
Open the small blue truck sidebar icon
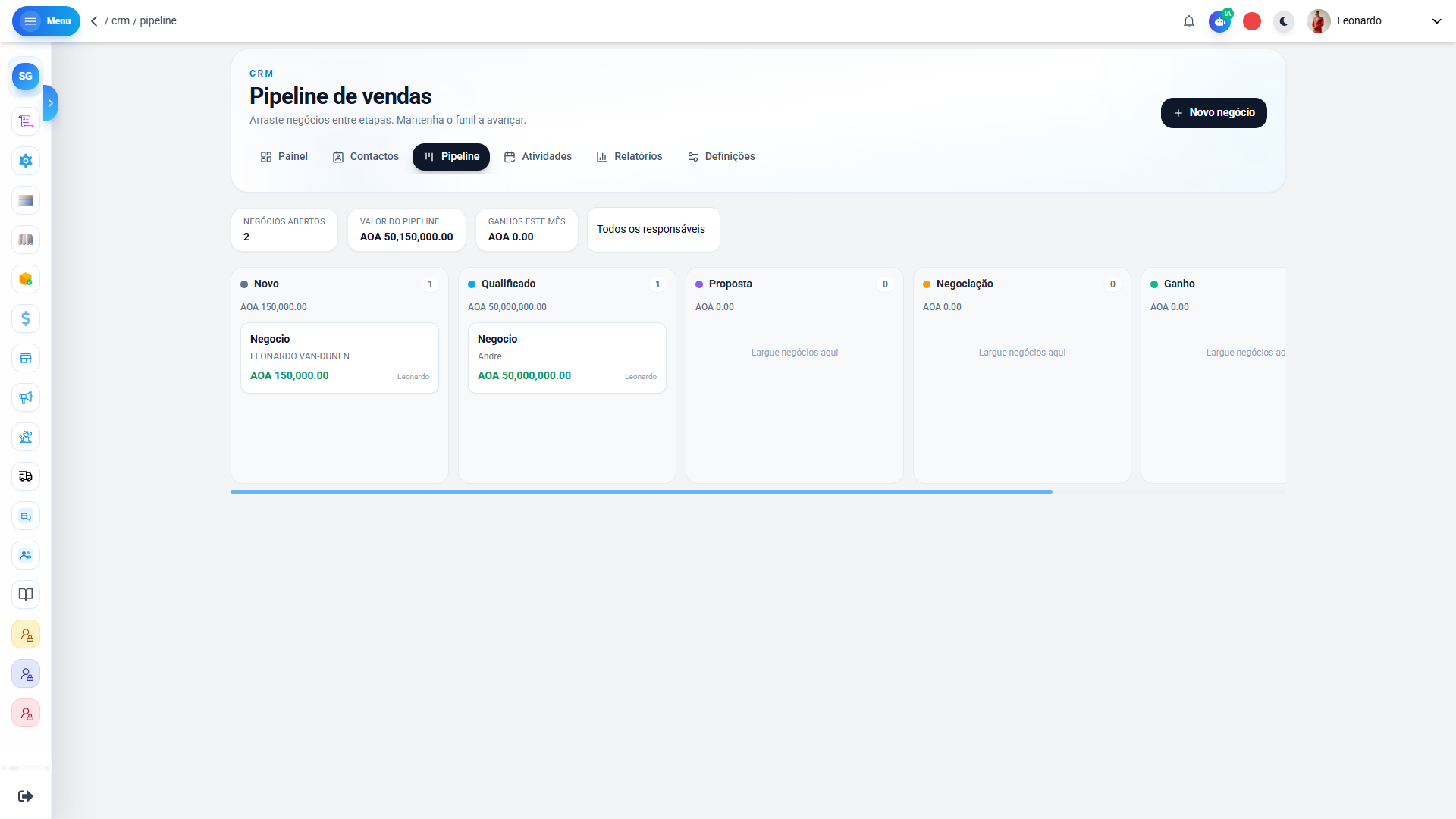tap(26, 516)
